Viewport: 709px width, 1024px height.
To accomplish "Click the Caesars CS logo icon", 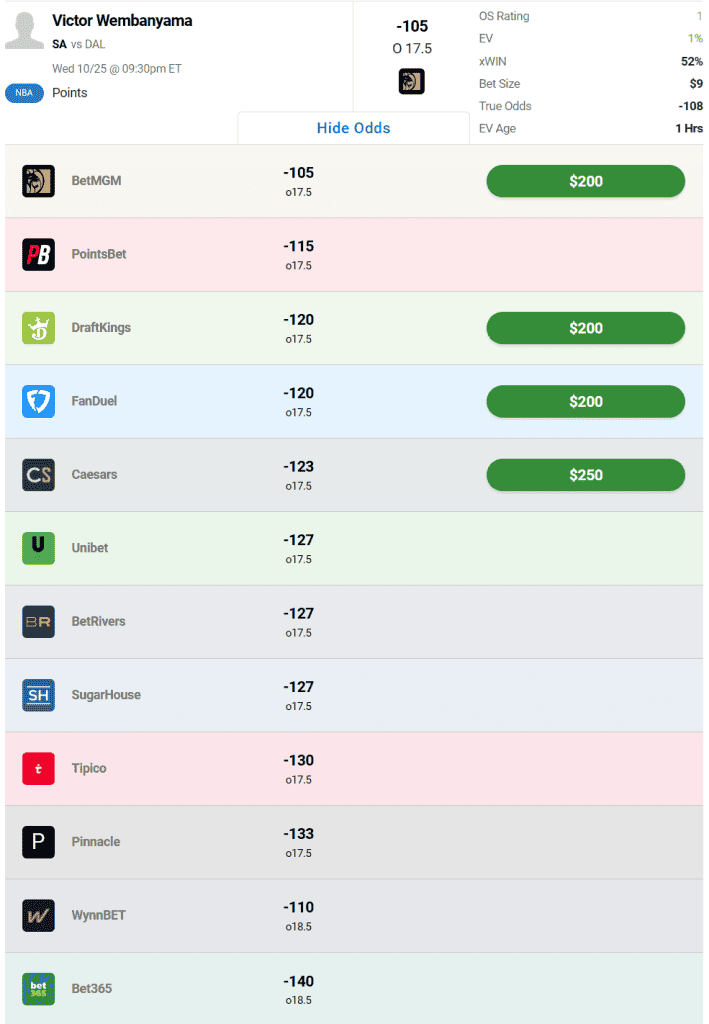I will pyautogui.click(x=38, y=475).
